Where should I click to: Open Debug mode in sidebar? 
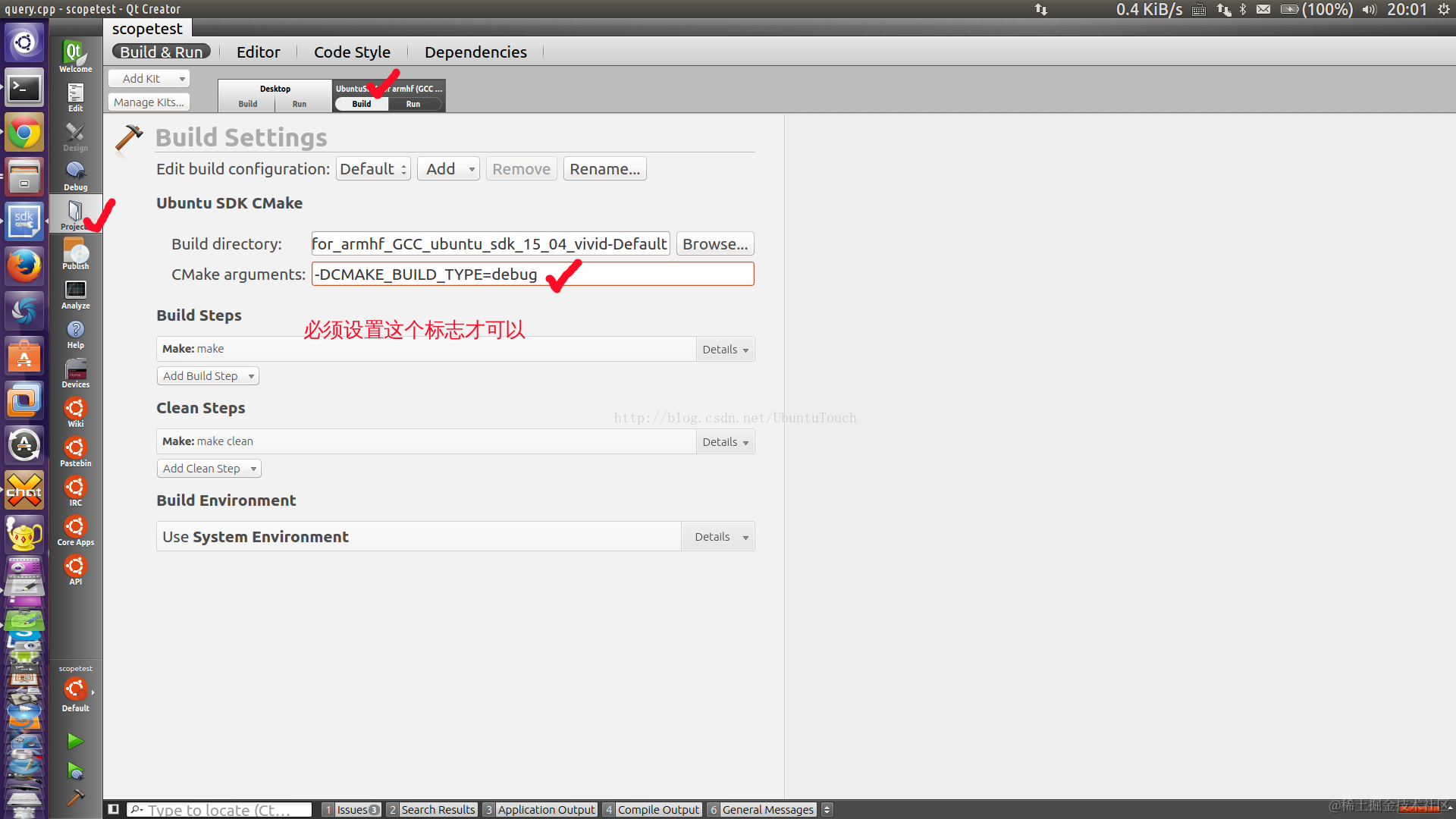(x=75, y=175)
